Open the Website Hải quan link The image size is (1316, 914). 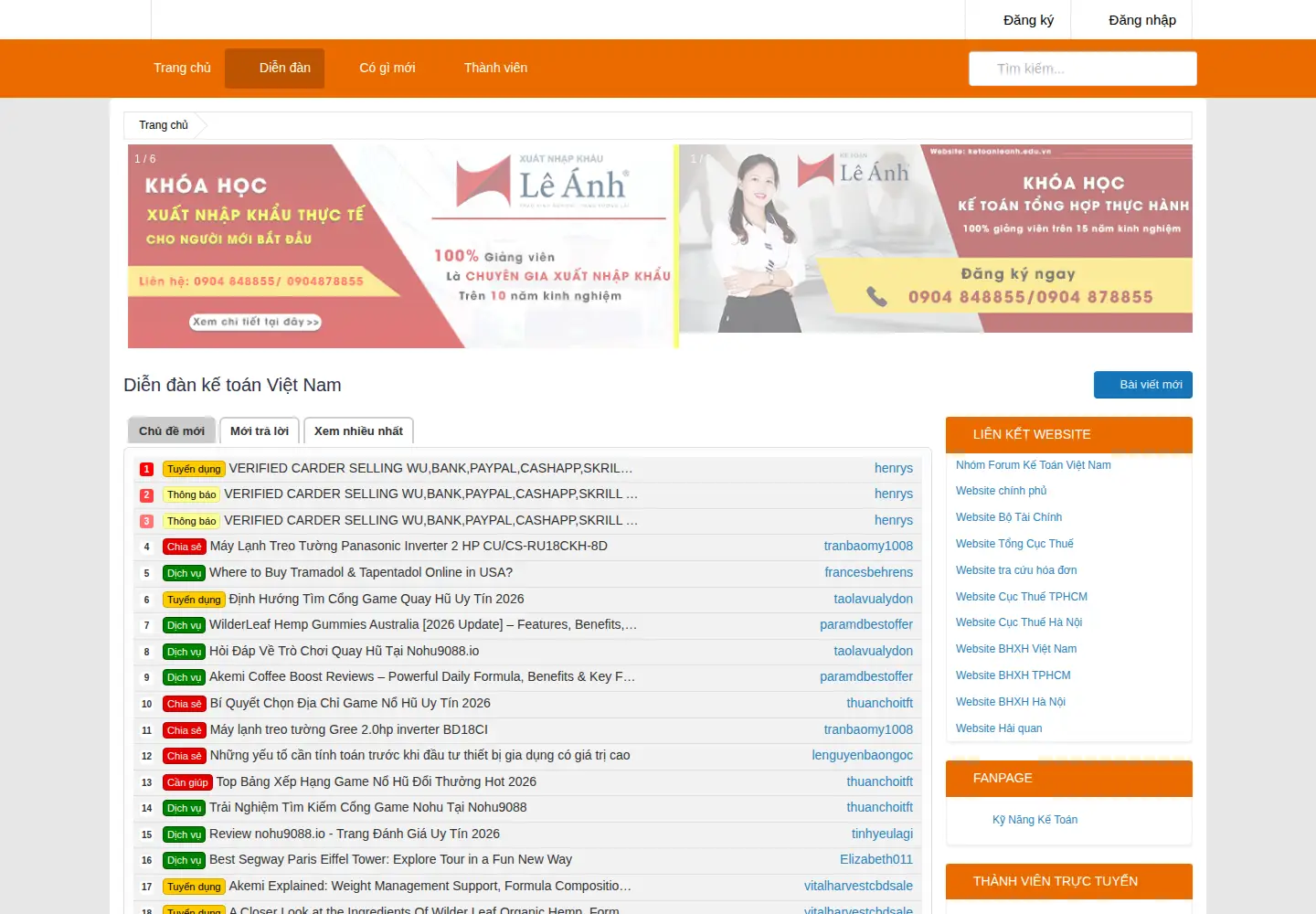coord(999,728)
